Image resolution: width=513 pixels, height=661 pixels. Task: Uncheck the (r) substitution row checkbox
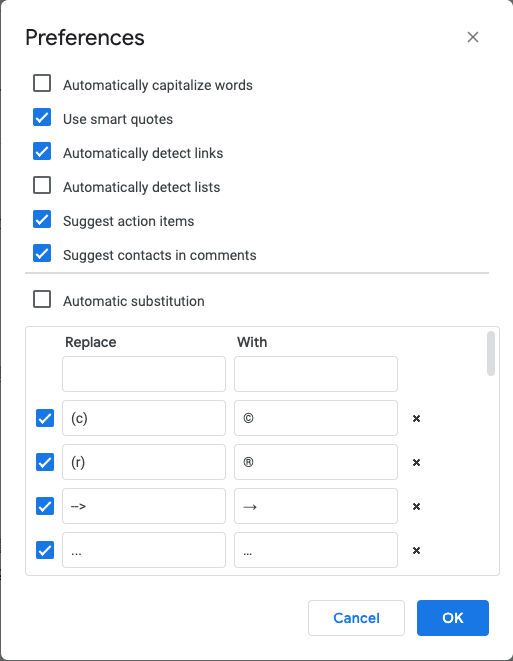pos(45,462)
